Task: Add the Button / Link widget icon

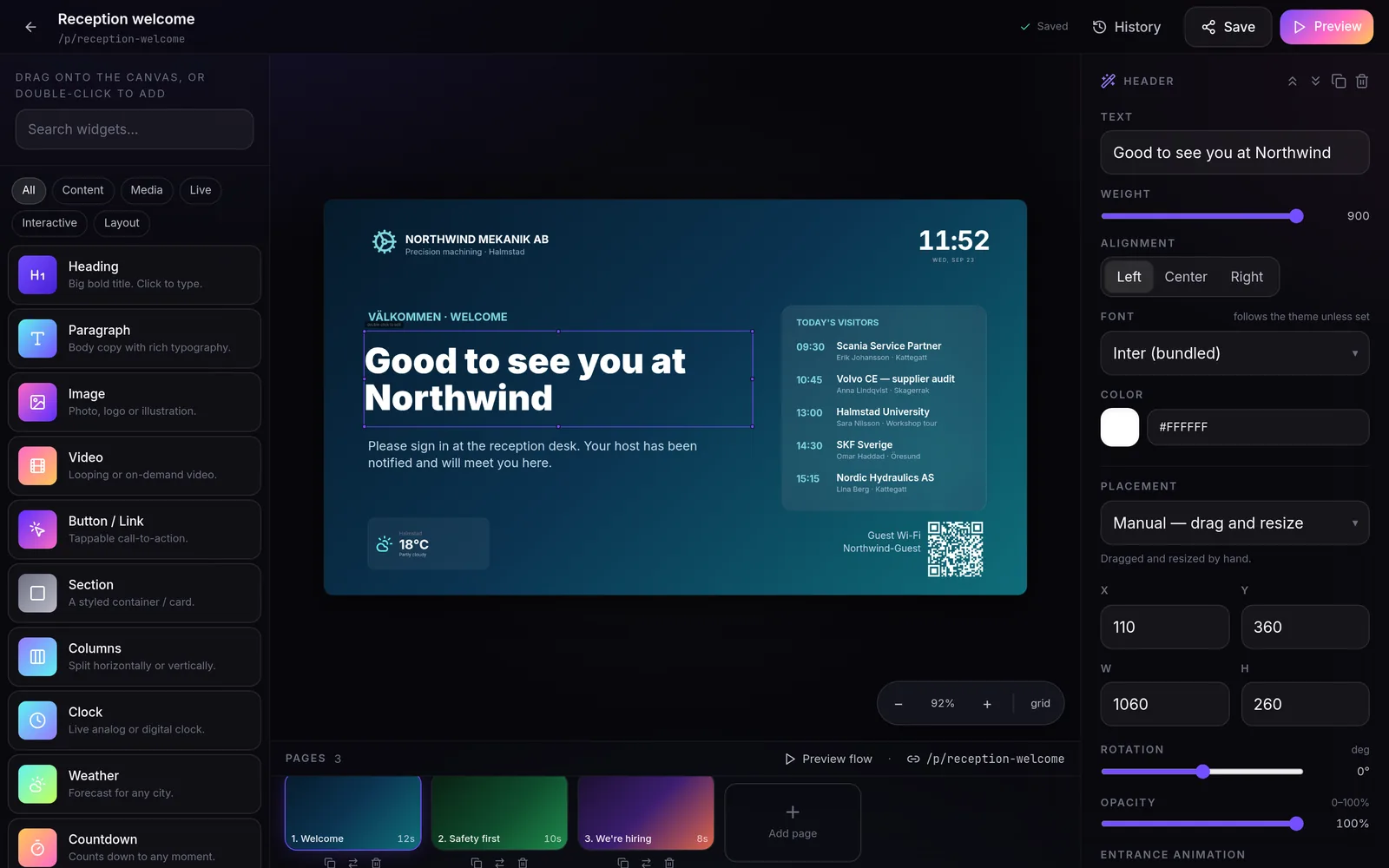Action: coord(37,529)
